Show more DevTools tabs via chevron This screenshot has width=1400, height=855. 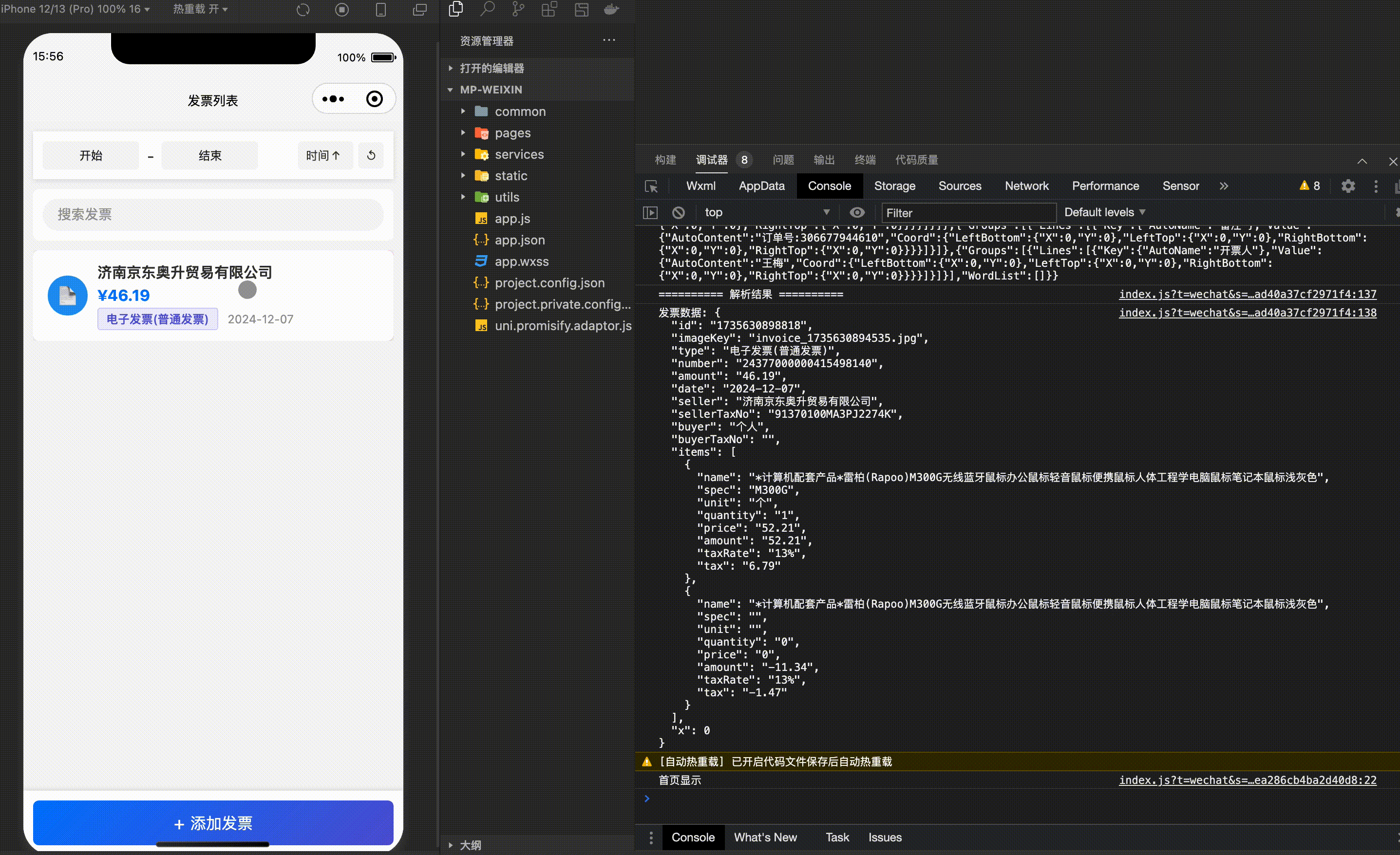[1224, 186]
